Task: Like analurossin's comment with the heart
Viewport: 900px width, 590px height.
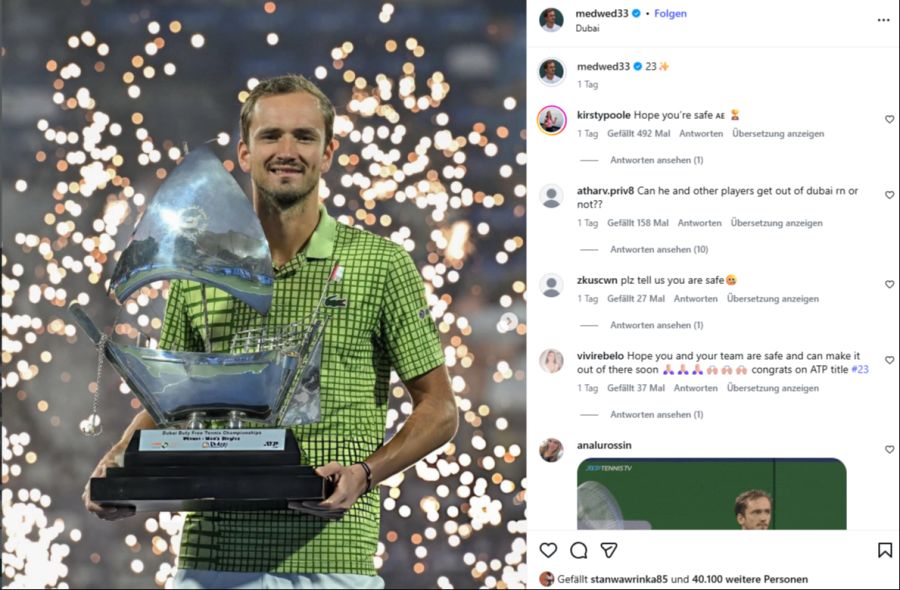Action: pos(889,449)
